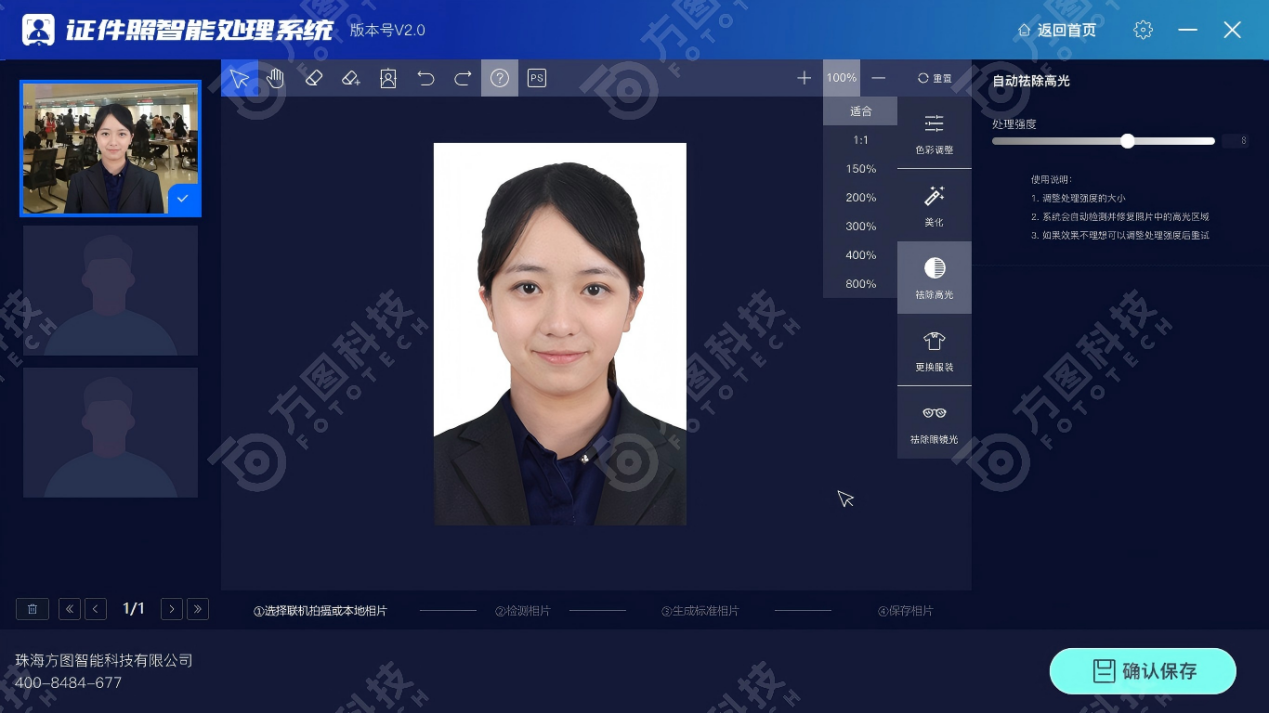Click step ①选择联机拍摄或本地相片
1269x713 pixels.
point(320,611)
